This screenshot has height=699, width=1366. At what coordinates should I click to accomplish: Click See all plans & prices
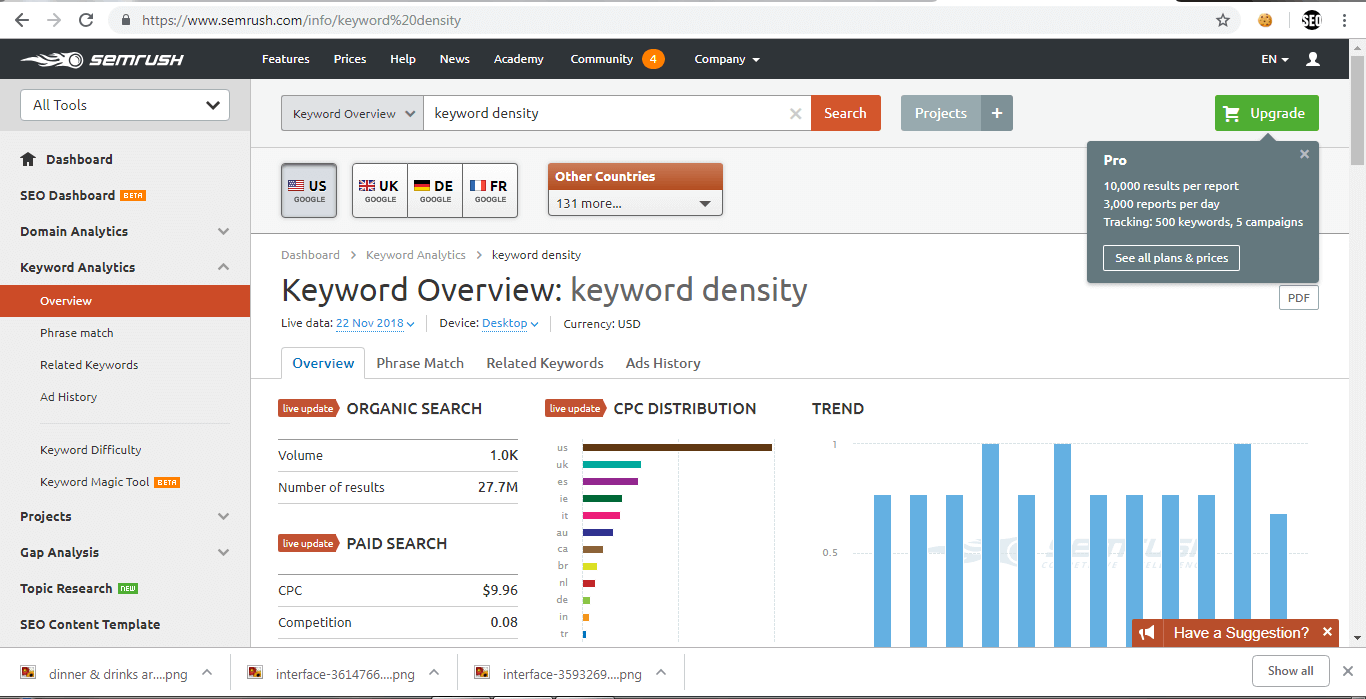[x=1170, y=257]
